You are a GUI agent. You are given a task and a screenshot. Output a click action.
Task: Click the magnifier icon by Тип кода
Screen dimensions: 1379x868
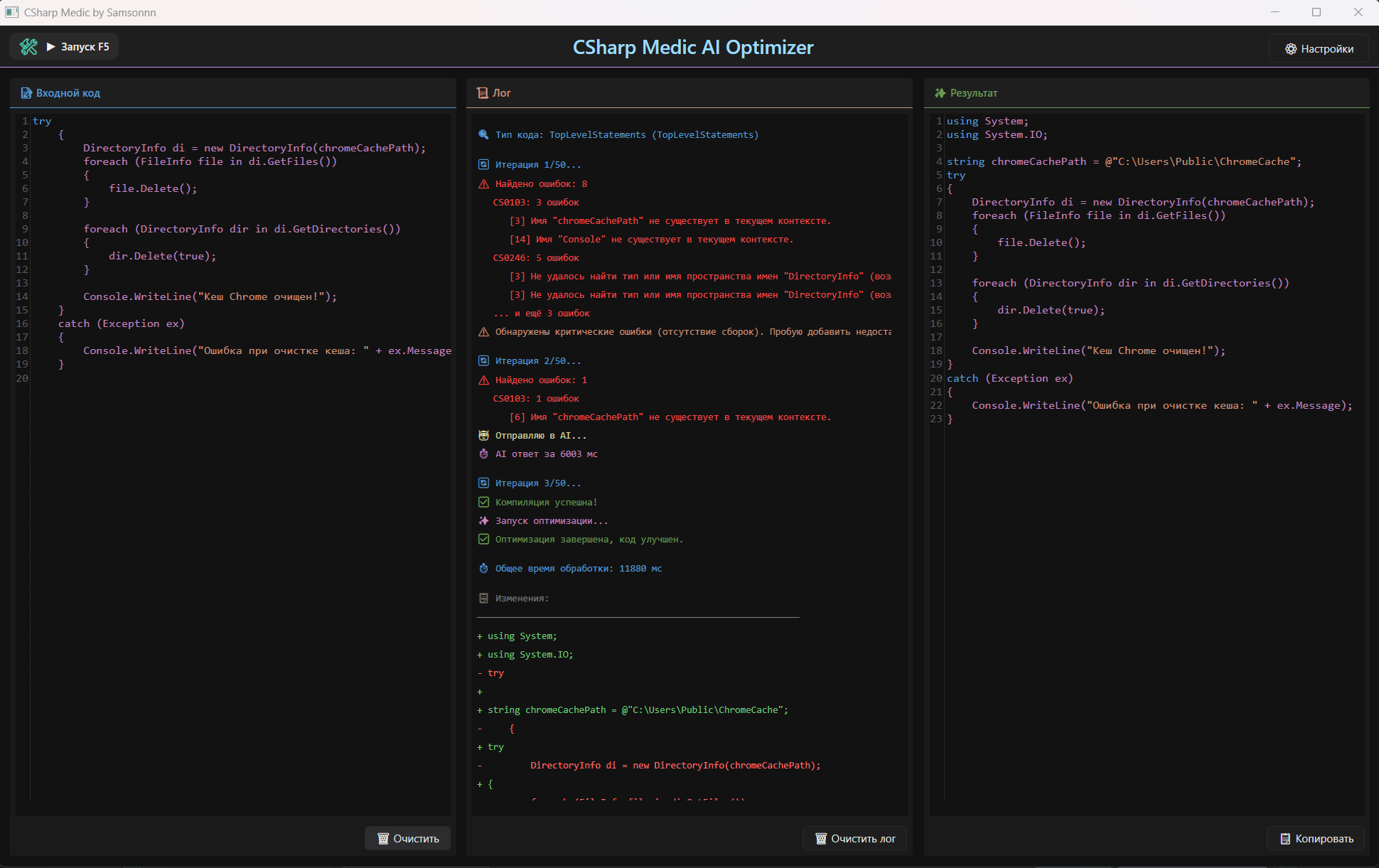[483, 134]
